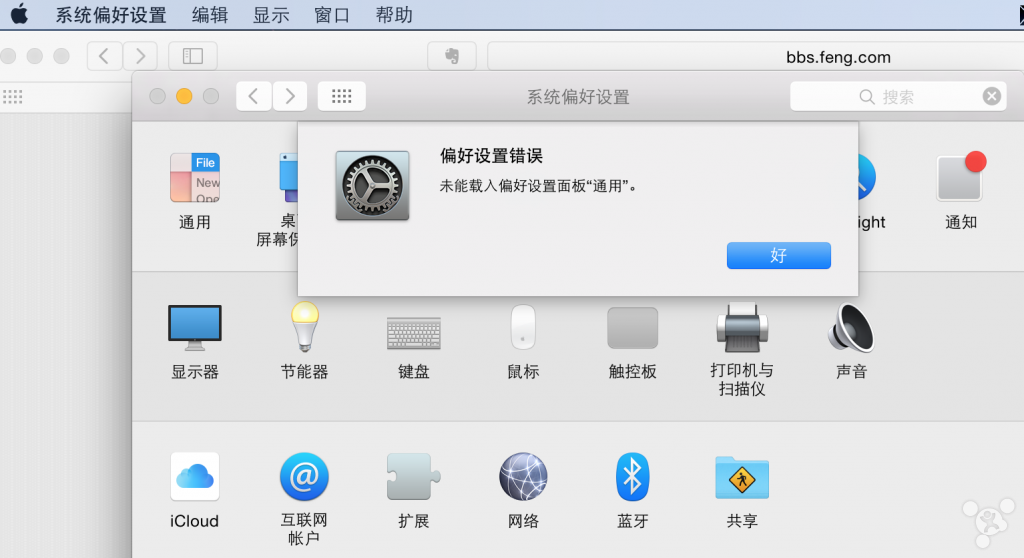Open the 帮助 menu
The width and height of the screenshot is (1024, 558).
[x=394, y=14]
